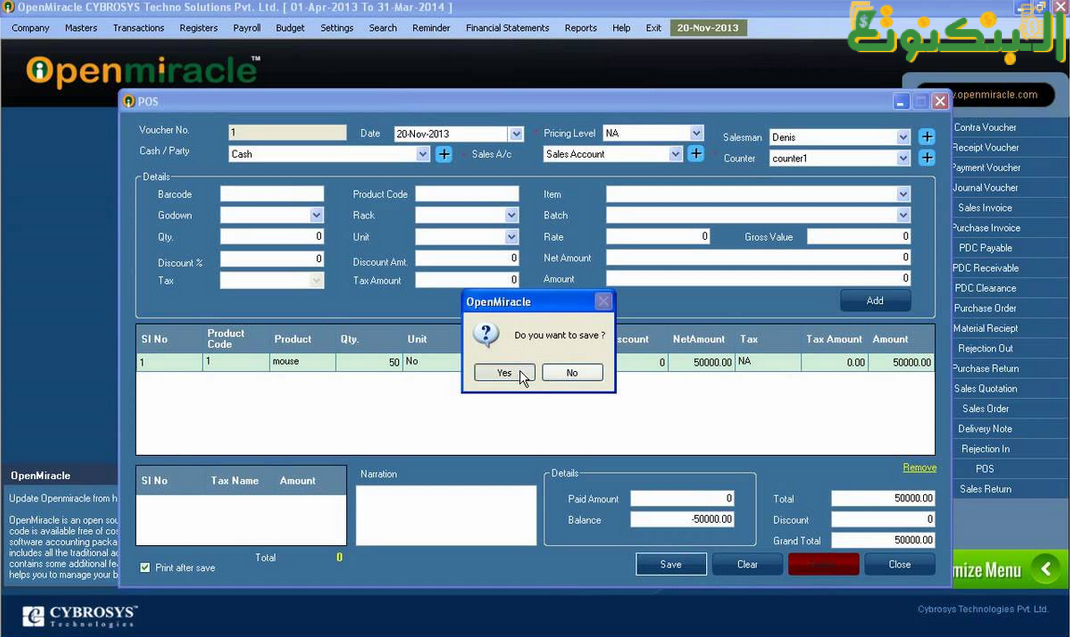Open the Transactions menu
The height and width of the screenshot is (637, 1070).
139,28
